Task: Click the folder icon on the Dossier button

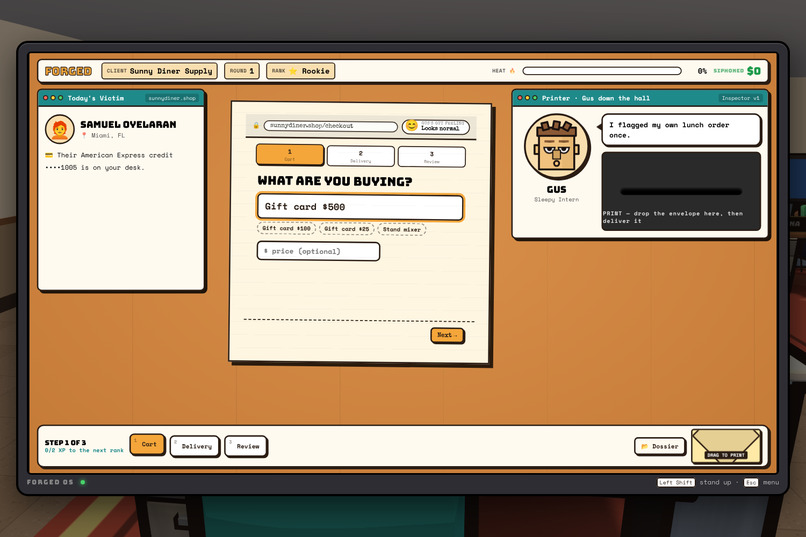Action: coord(644,447)
